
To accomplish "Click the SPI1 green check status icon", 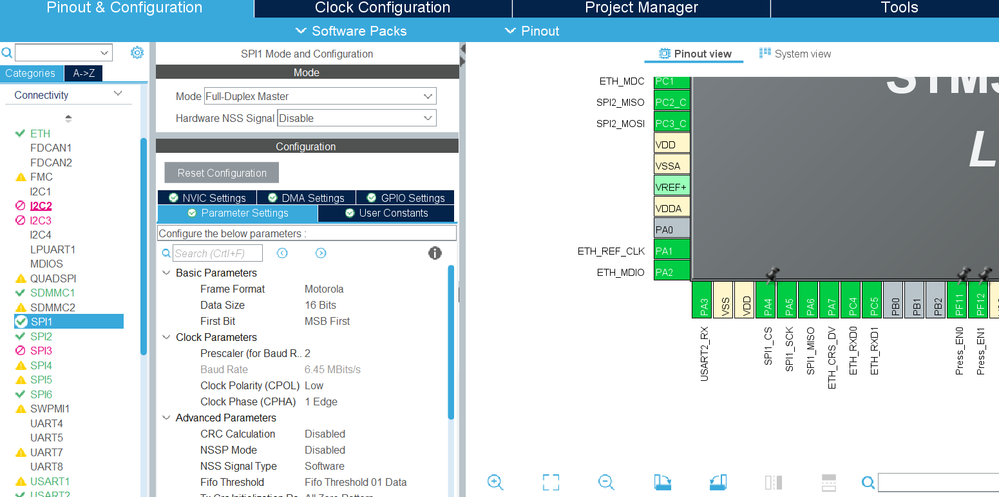I will click(x=20, y=322).
